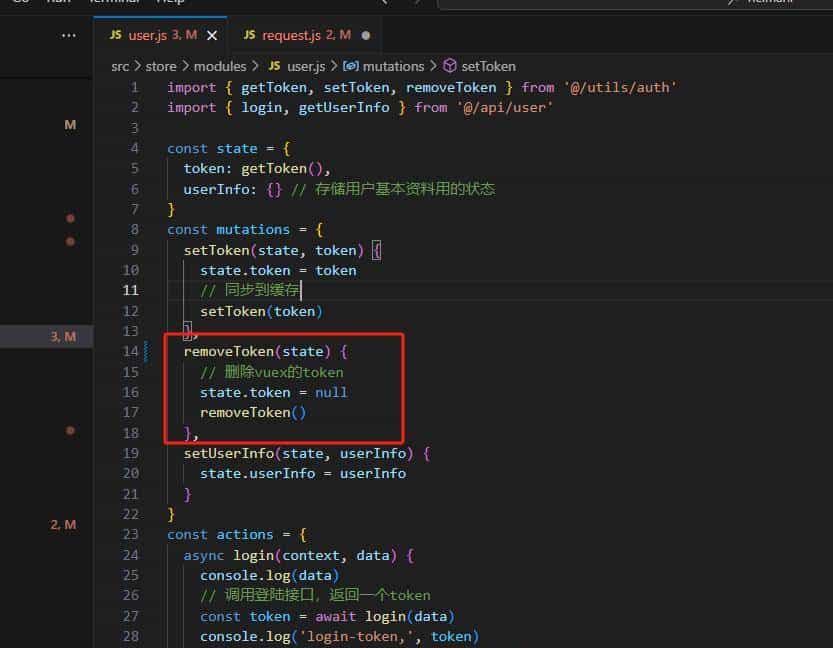Toggle the orange breakpoint dot beside setToken mutation
Viewport: 833px width, 648px height.
[x=70, y=241]
